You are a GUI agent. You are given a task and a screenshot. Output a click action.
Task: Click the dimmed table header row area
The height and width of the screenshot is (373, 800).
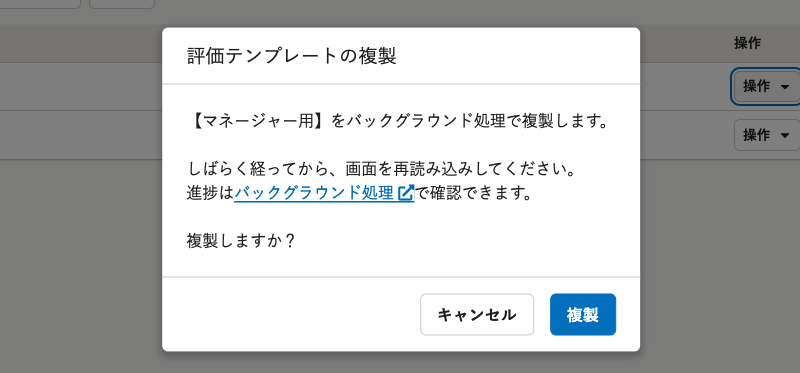[81, 43]
